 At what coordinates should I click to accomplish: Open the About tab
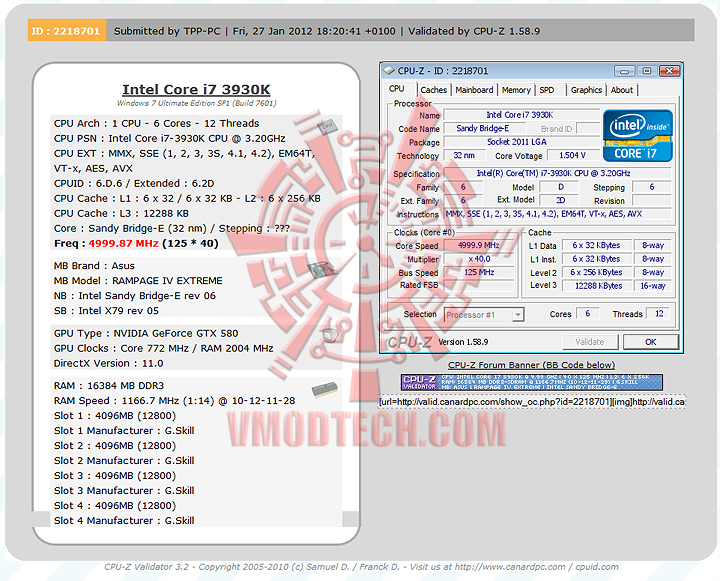coord(622,90)
